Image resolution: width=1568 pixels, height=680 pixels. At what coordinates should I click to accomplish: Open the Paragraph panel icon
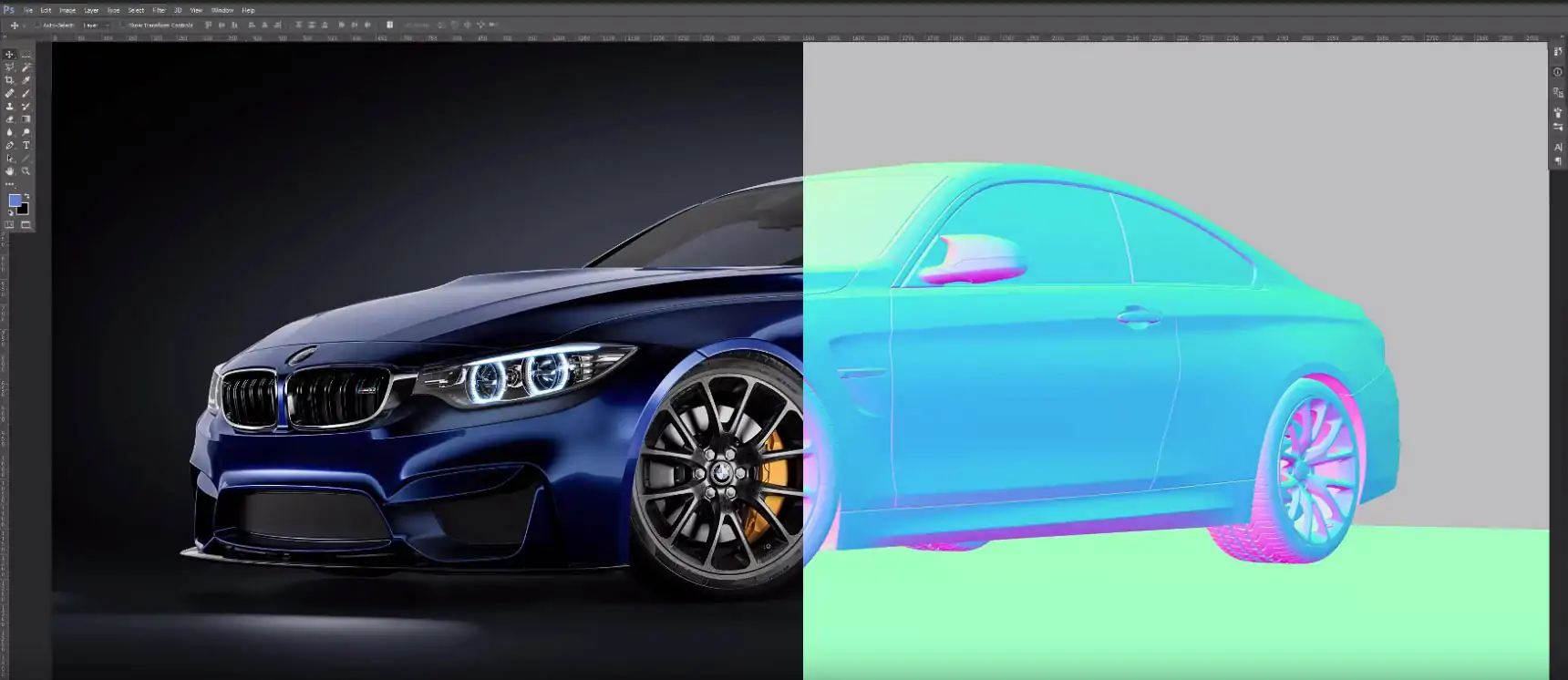1557,161
